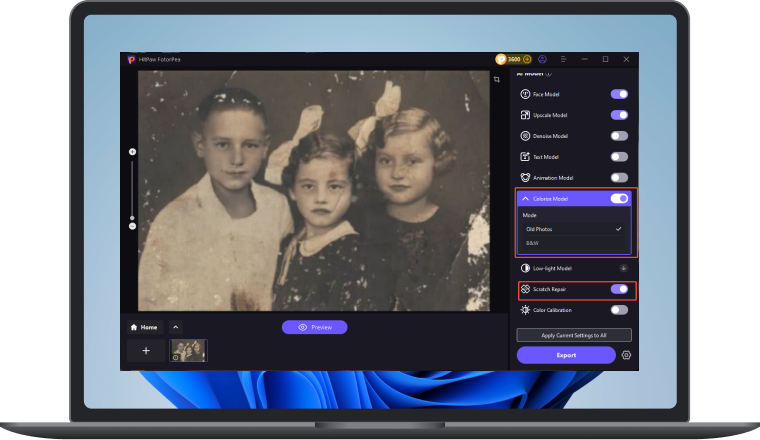Open export settings gear icon
Image resolution: width=760 pixels, height=440 pixels.
point(626,355)
